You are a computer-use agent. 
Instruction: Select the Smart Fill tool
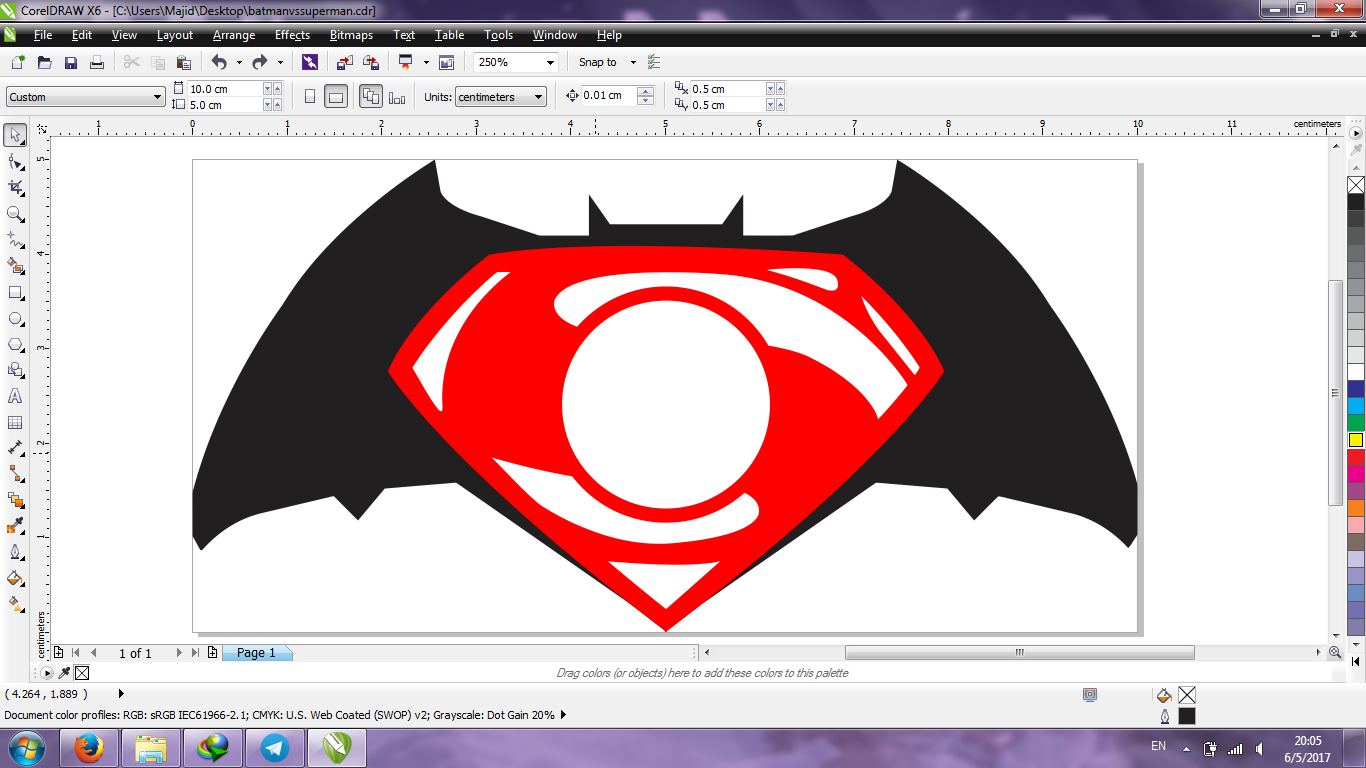(15, 266)
